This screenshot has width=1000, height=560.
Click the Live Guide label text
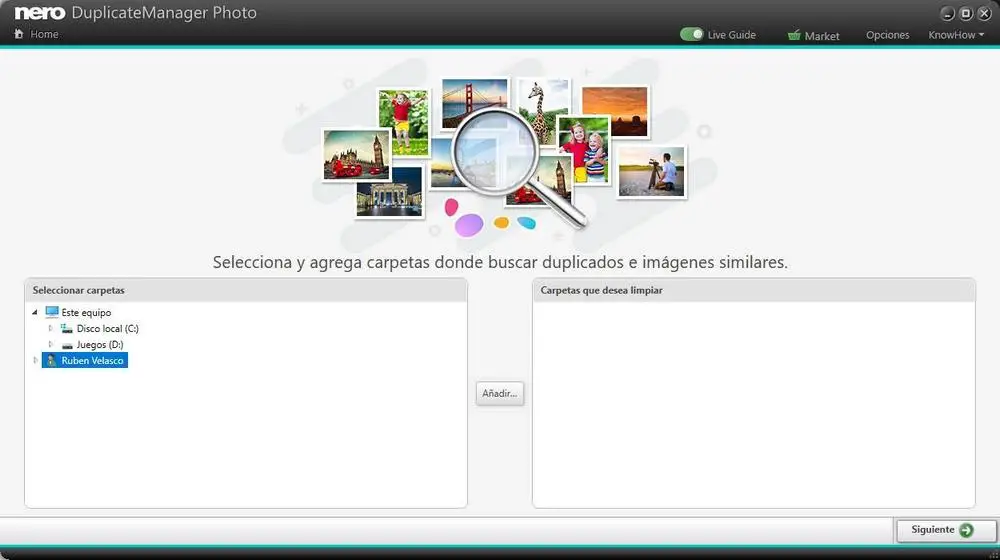(732, 35)
